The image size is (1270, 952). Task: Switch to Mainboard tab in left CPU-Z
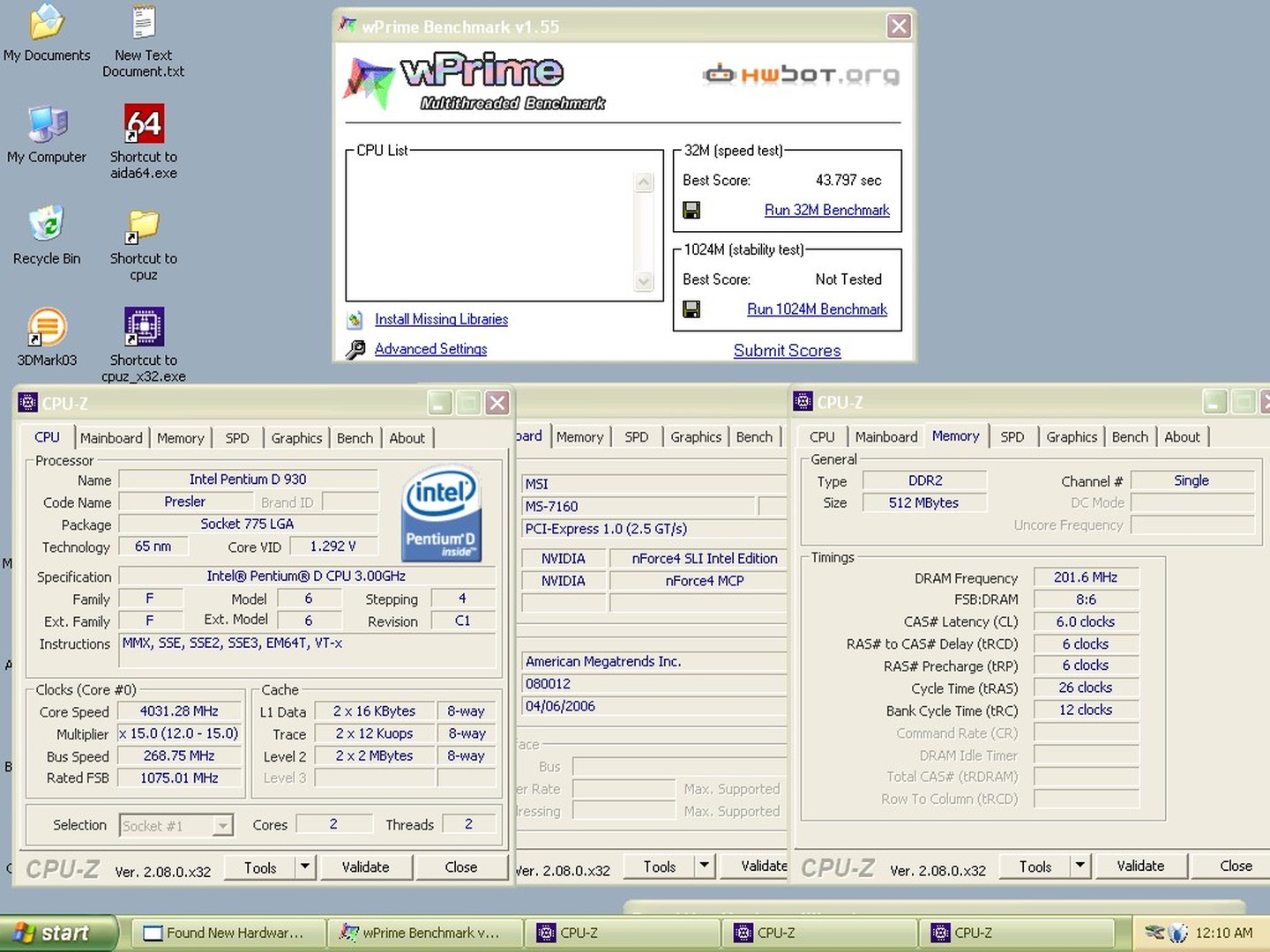(111, 438)
